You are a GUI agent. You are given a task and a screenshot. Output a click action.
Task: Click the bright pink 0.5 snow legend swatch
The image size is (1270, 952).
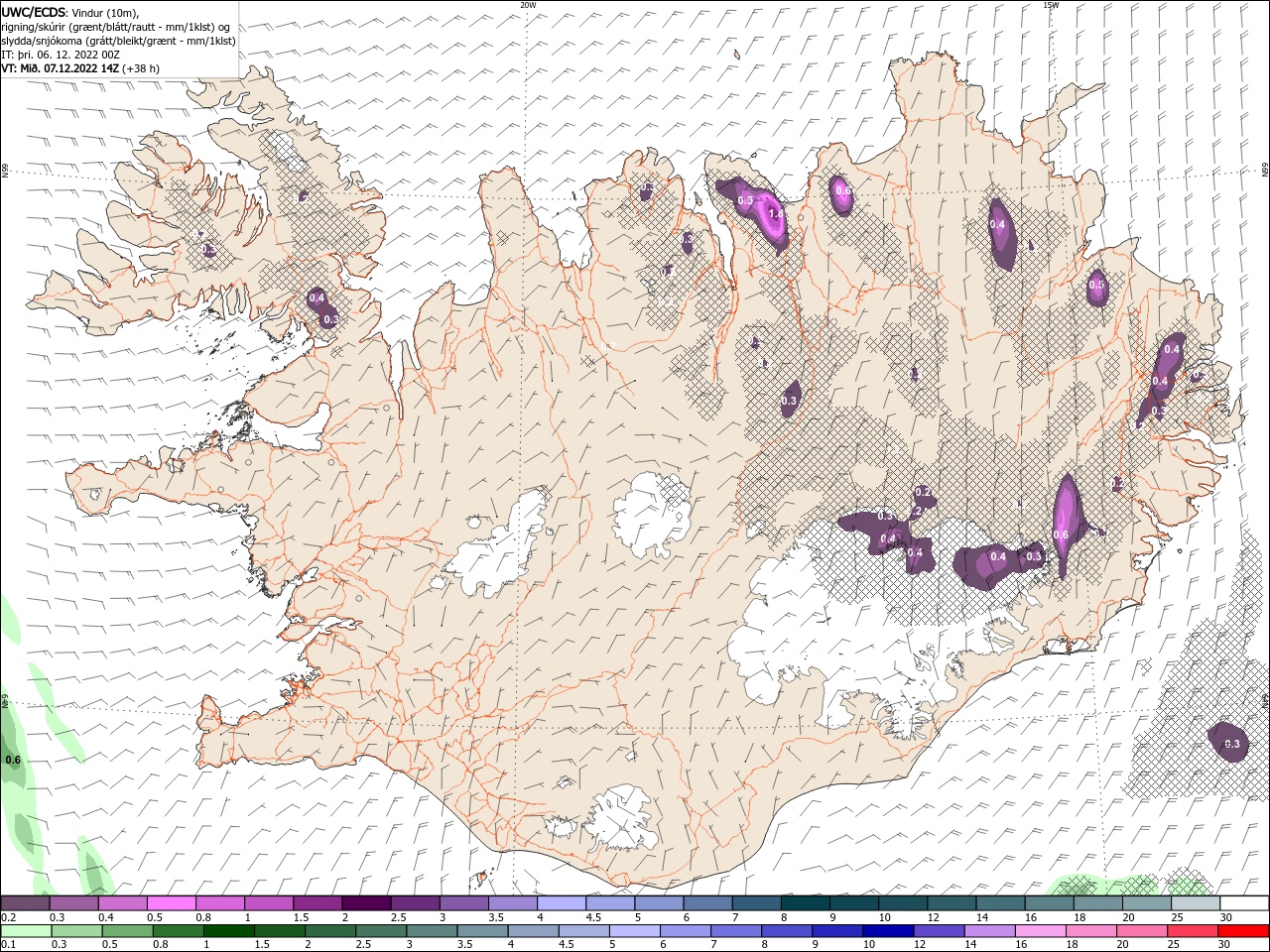click(x=172, y=903)
